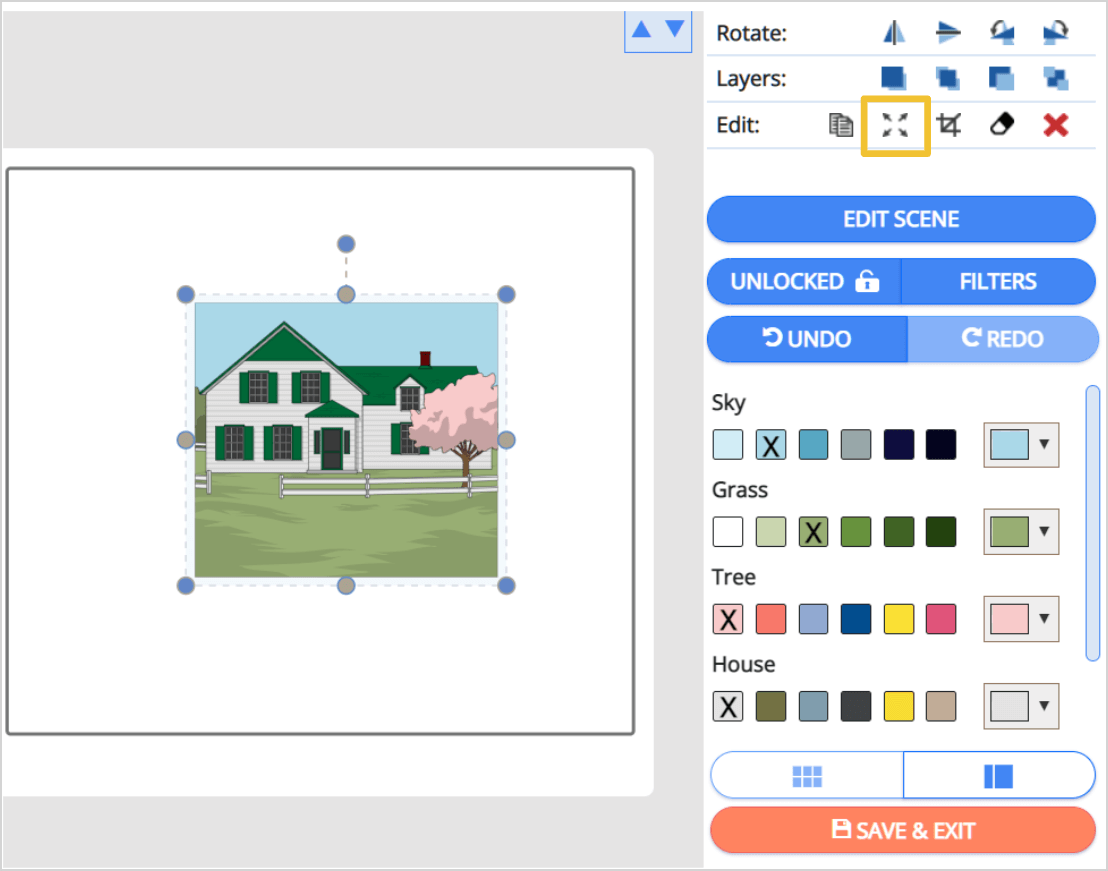Toggle the UNLOCKED lock state

point(804,281)
